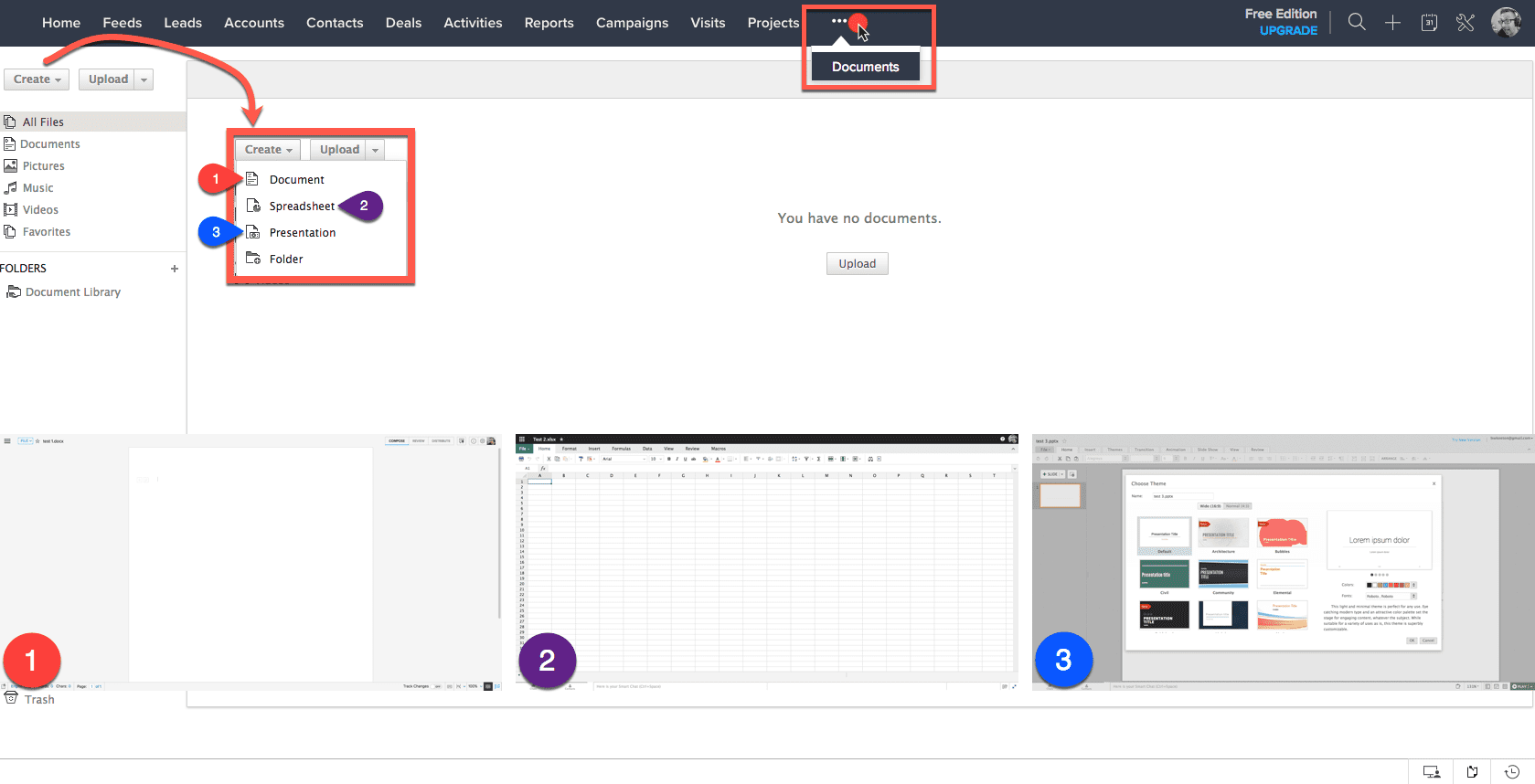Open the three-dots more modules menu

pos(839,21)
